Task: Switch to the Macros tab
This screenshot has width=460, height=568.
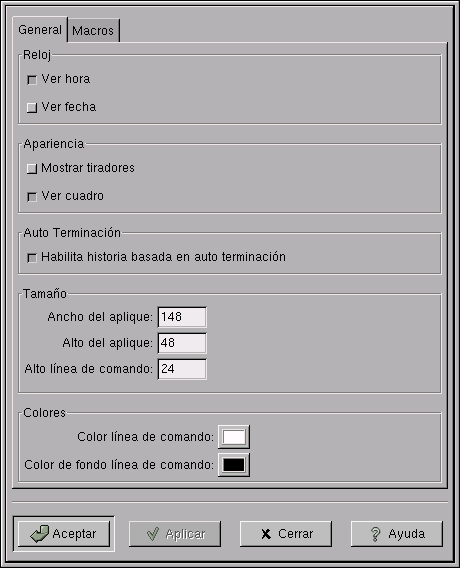Action: [93, 30]
